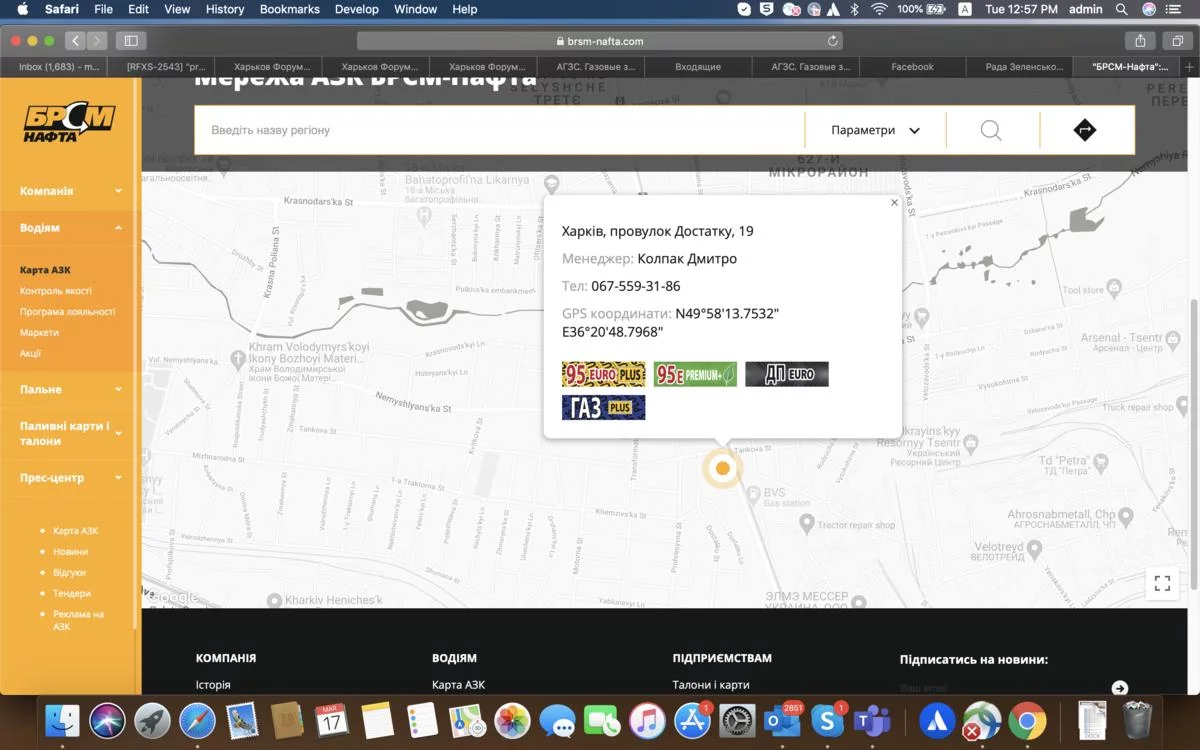The width and height of the screenshot is (1200, 750).
Task: Open Реклама на АЗК sidebar link
Action: [x=78, y=620]
